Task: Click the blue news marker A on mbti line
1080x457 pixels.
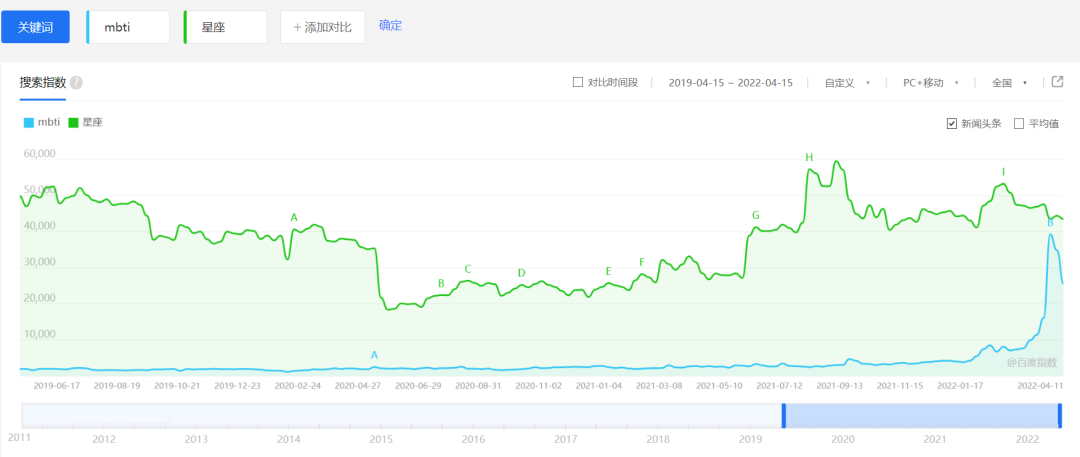Action: pyautogui.click(x=374, y=355)
